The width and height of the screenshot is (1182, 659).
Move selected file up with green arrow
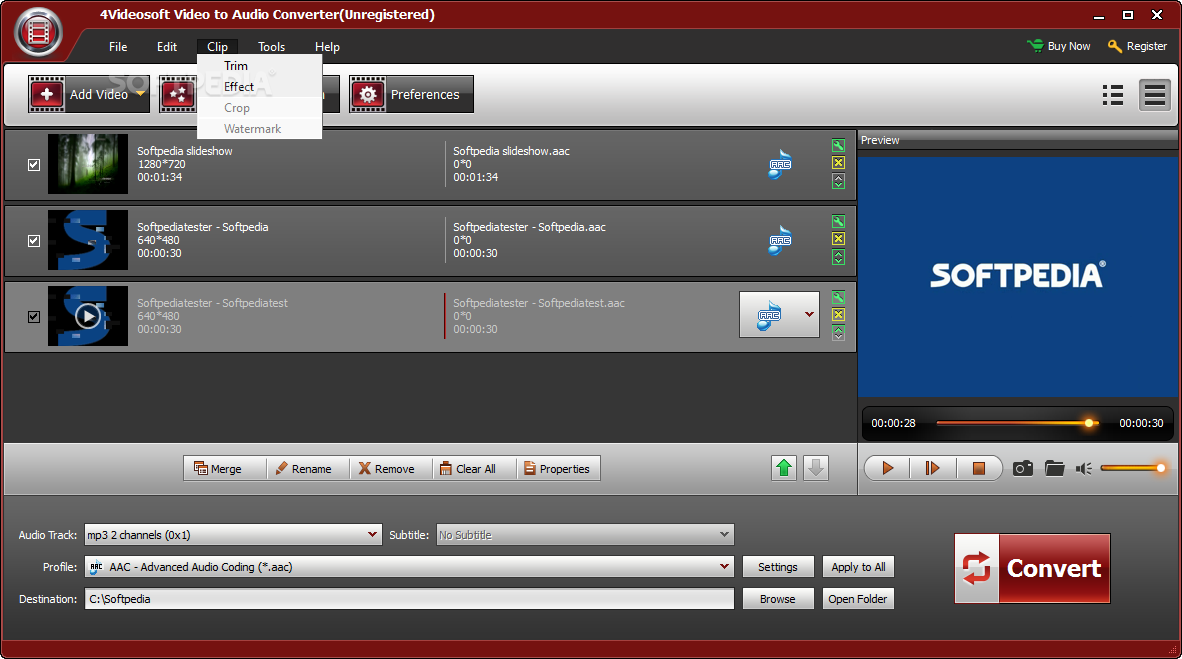click(x=784, y=468)
